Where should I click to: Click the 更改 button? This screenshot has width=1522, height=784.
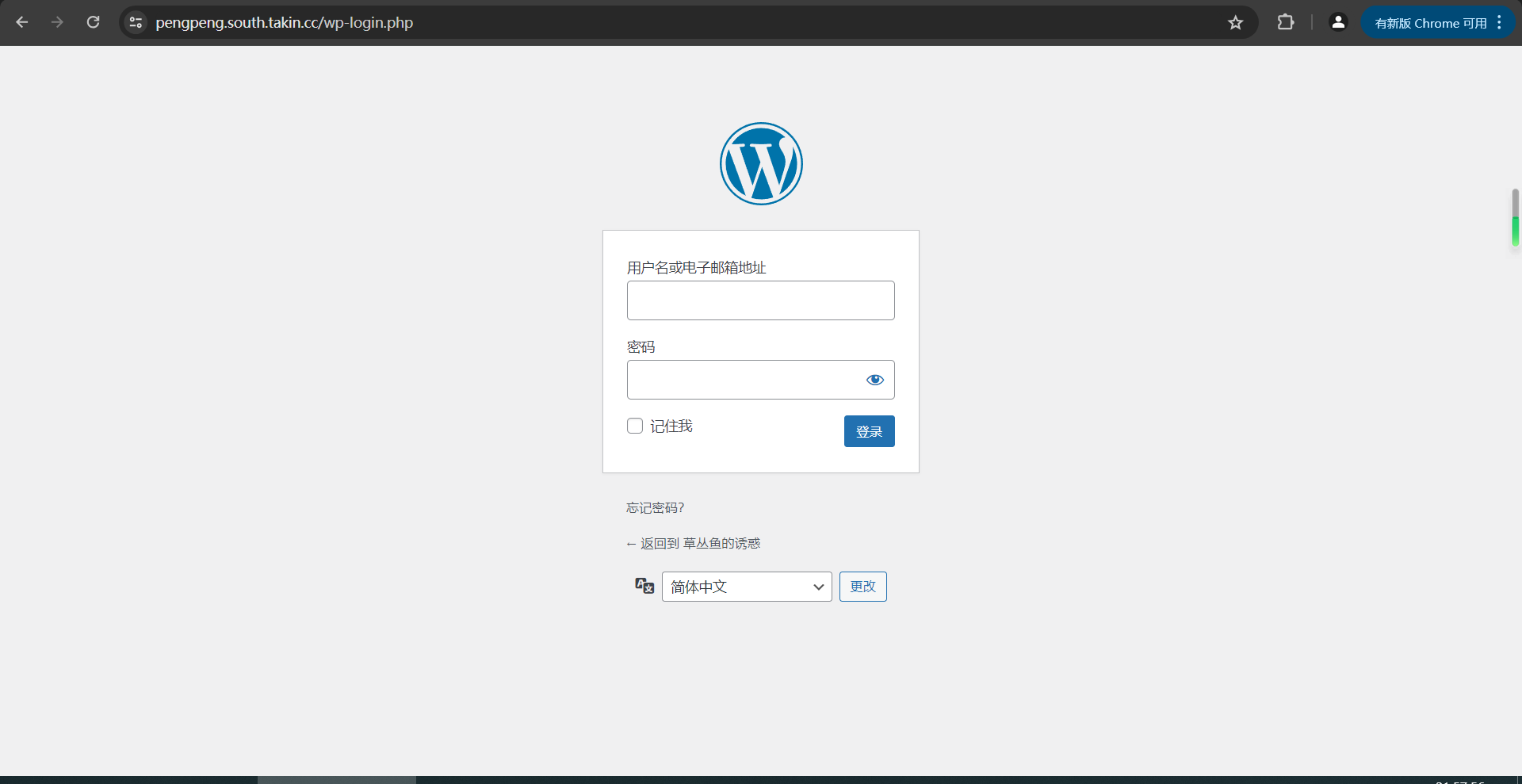pos(862,587)
